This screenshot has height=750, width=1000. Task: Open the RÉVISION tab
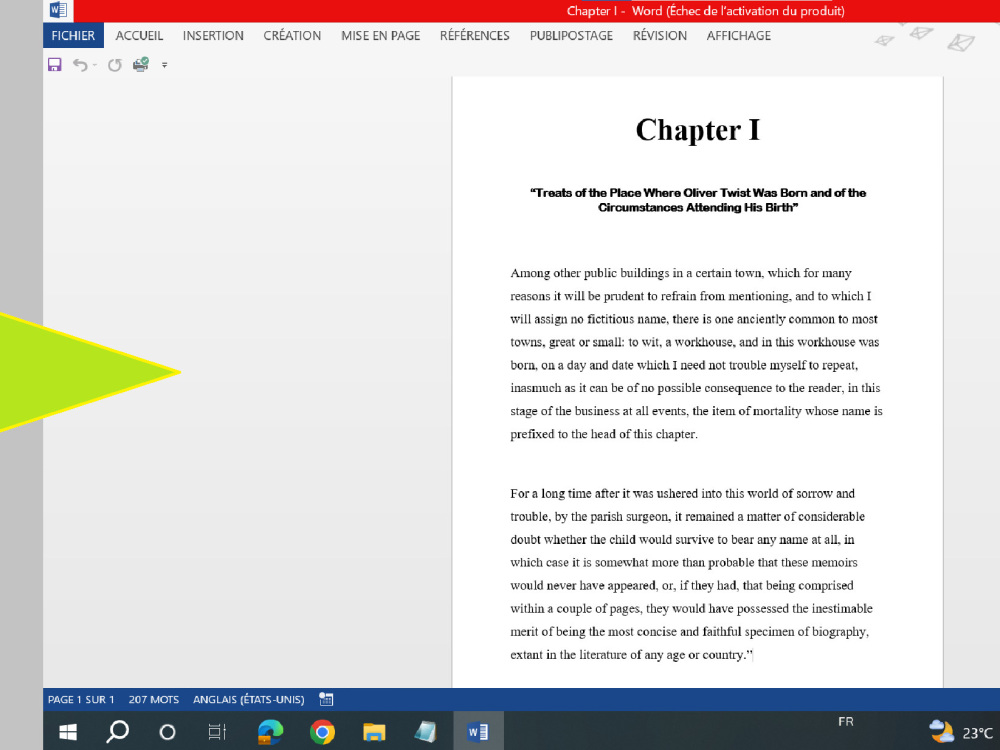coord(659,36)
